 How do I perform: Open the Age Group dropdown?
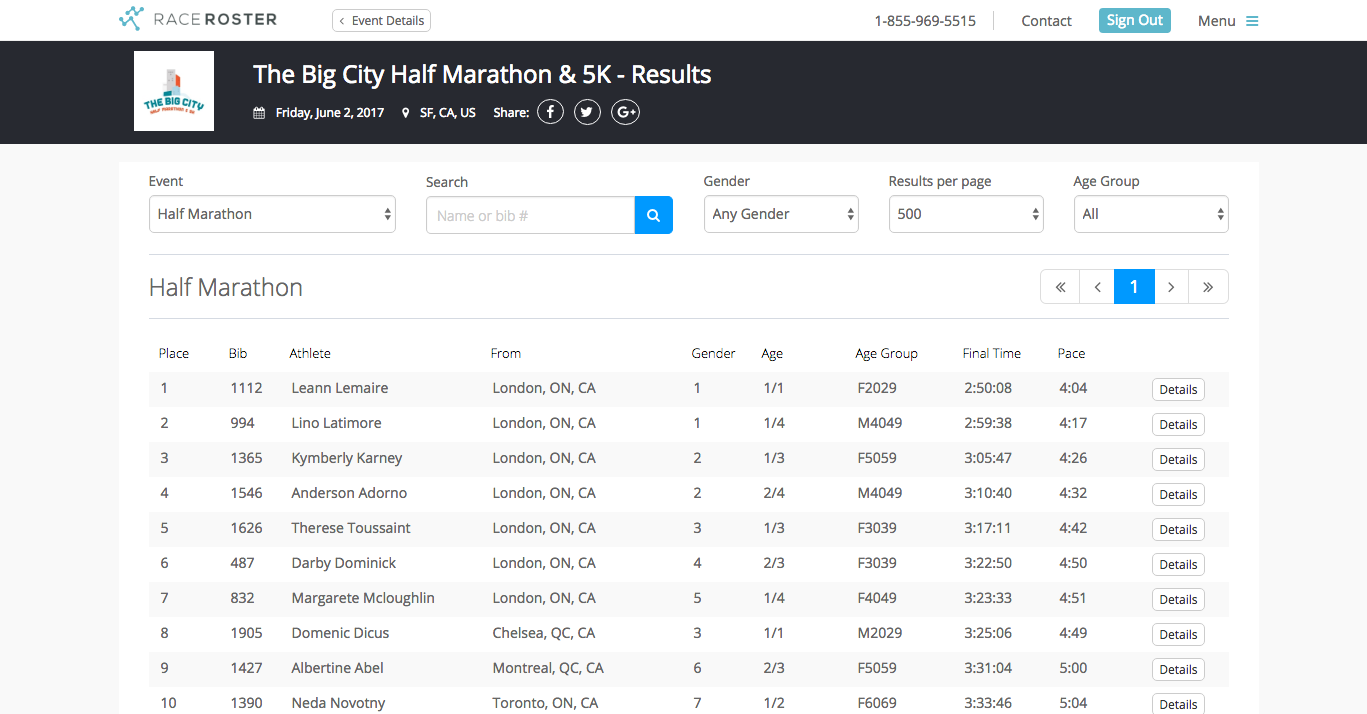coord(1150,214)
